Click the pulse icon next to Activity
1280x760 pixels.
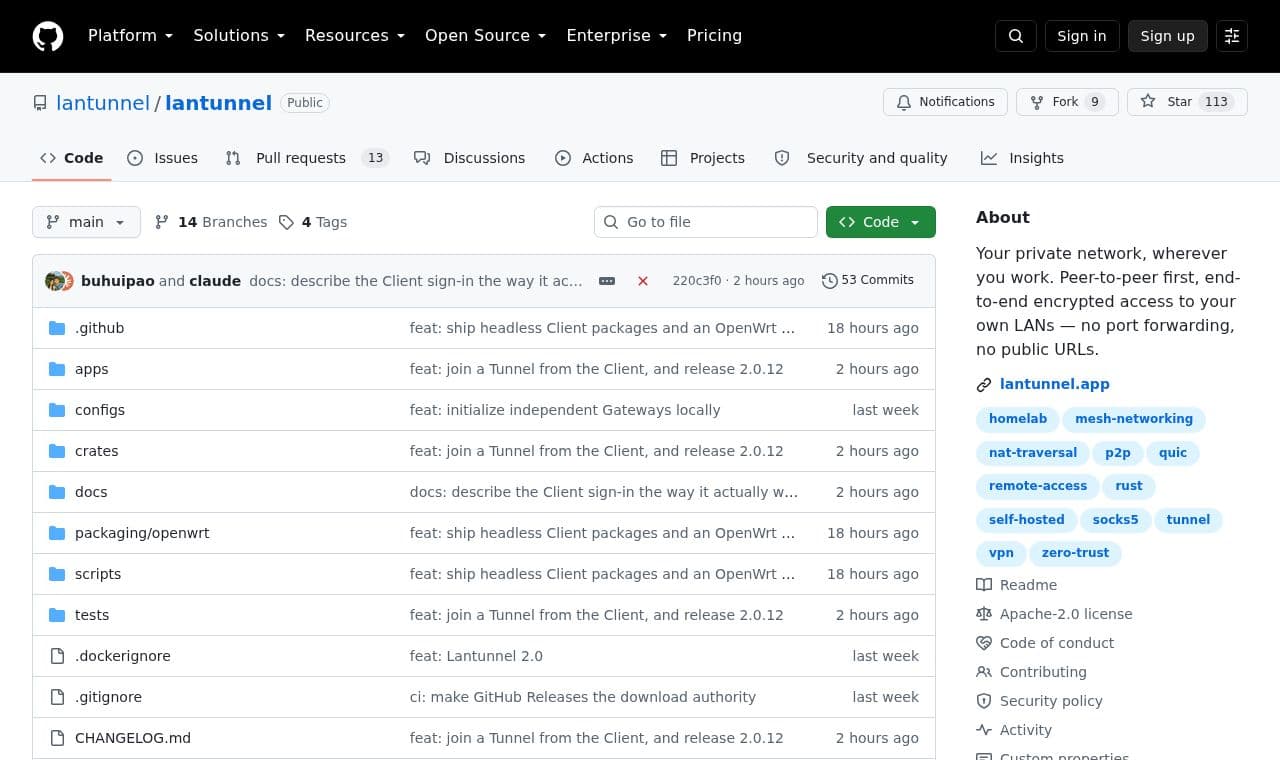(x=984, y=730)
